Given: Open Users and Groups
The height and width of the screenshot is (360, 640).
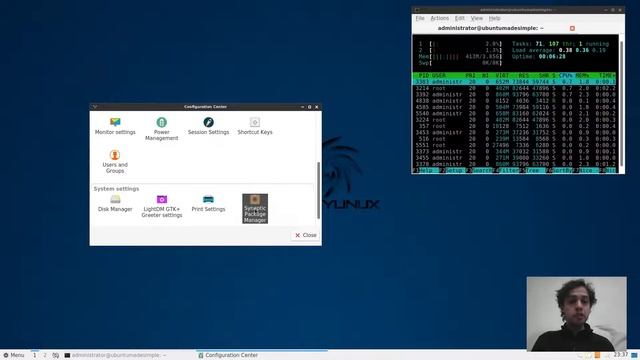Looking at the screenshot, I should (115, 161).
